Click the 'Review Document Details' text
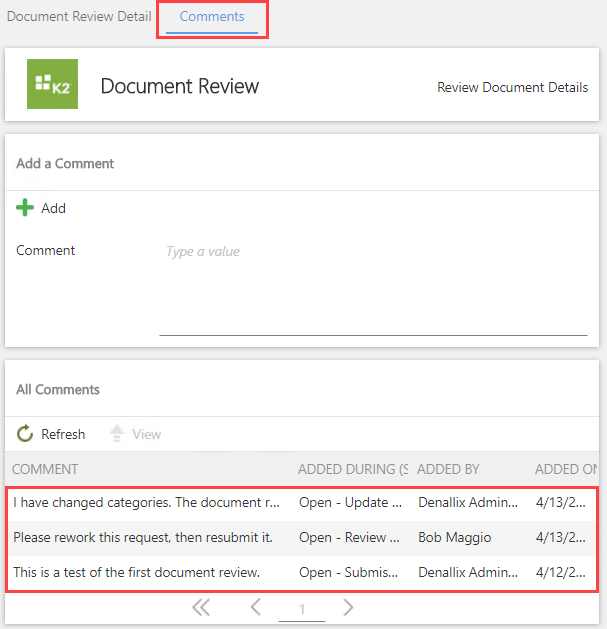 pyautogui.click(x=512, y=87)
